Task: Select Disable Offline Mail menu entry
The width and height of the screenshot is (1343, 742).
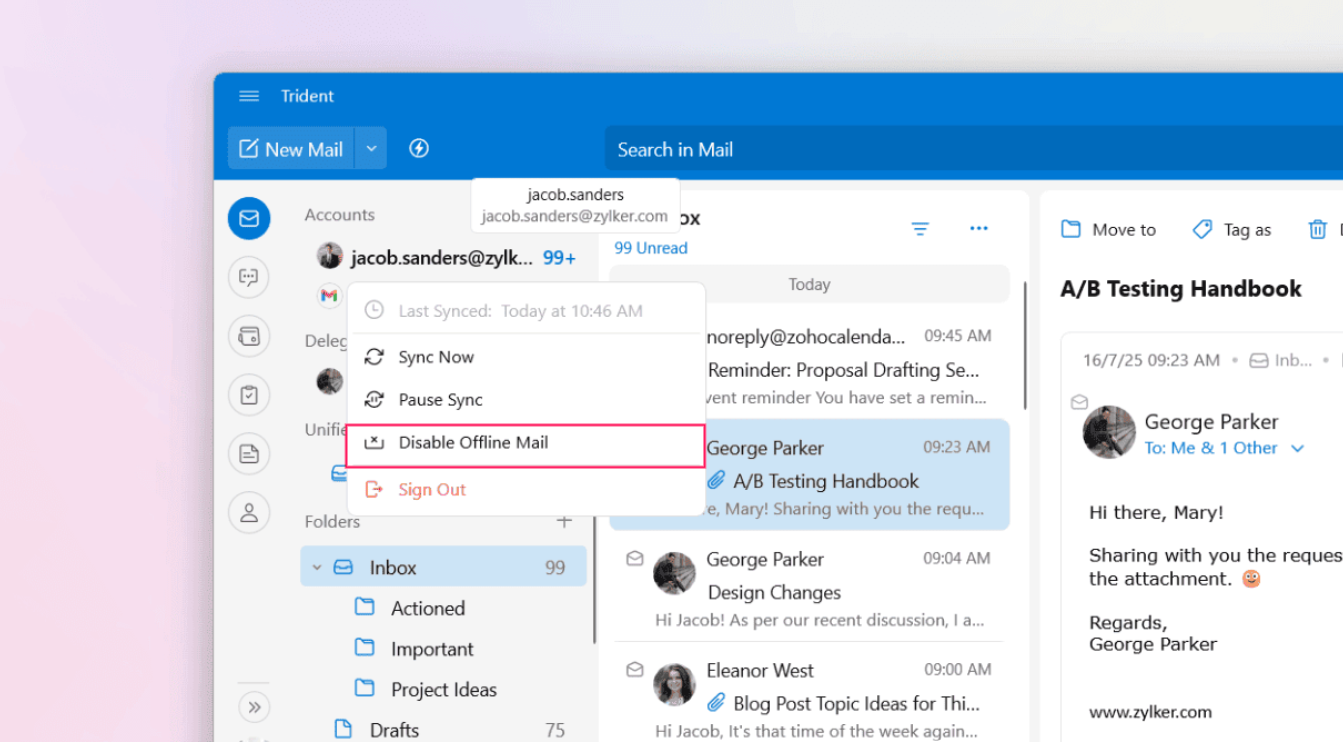Action: coord(526,445)
